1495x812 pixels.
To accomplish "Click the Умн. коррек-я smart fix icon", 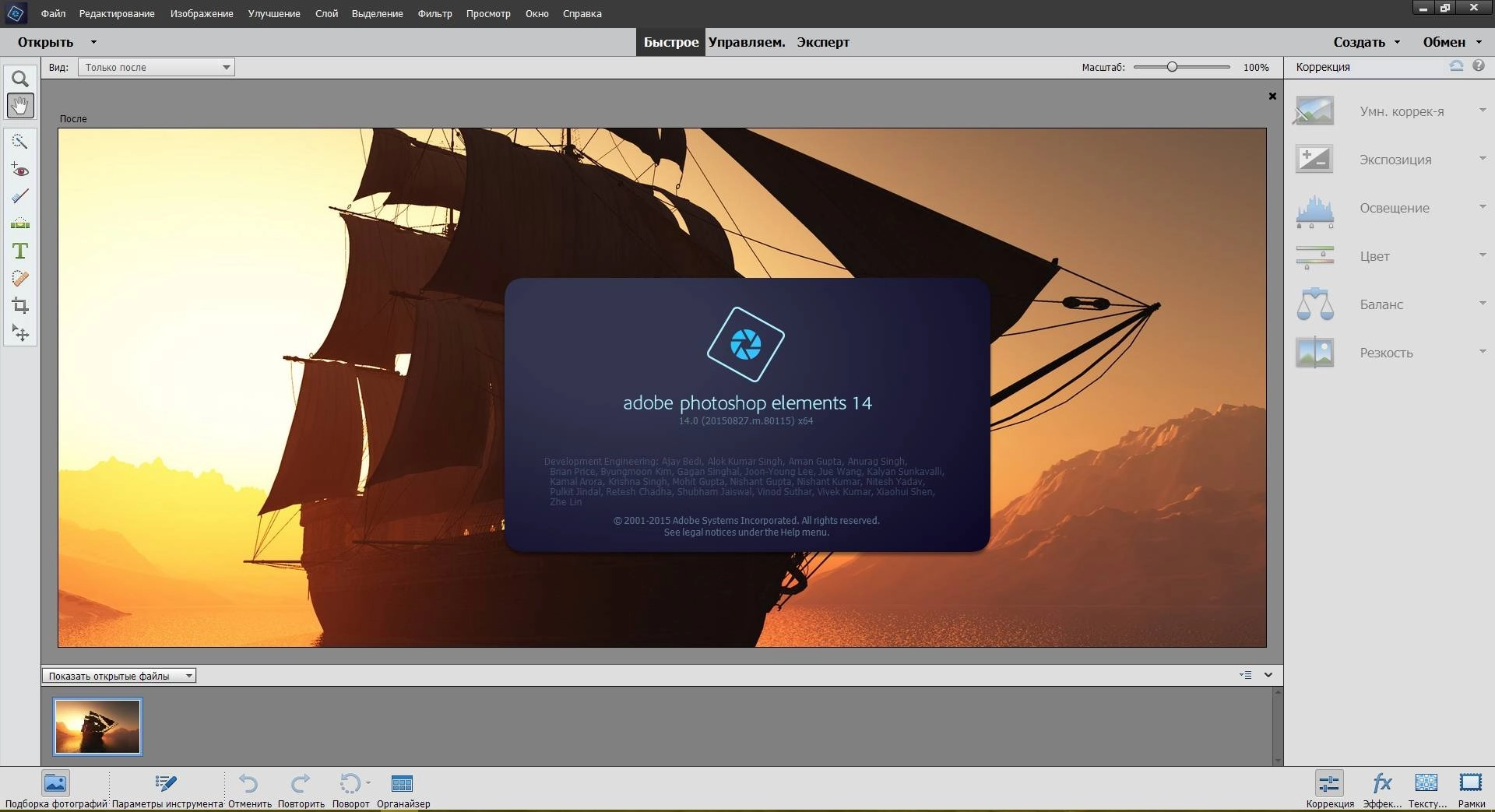I will point(1314,111).
